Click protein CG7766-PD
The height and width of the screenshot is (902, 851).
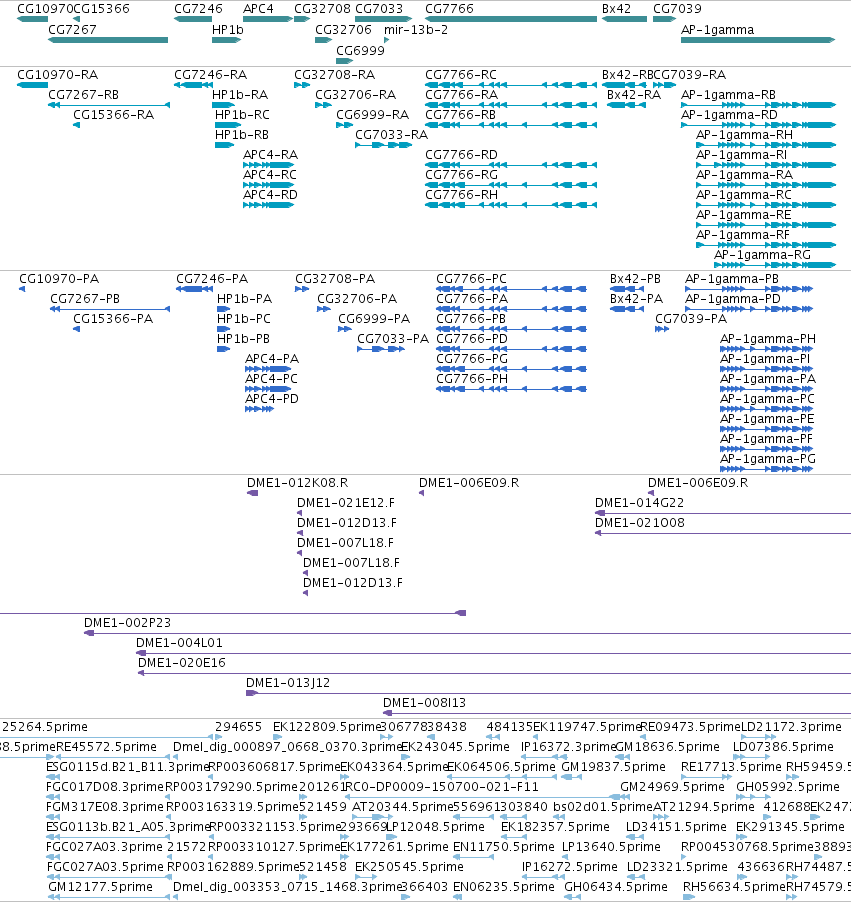(x=472, y=339)
